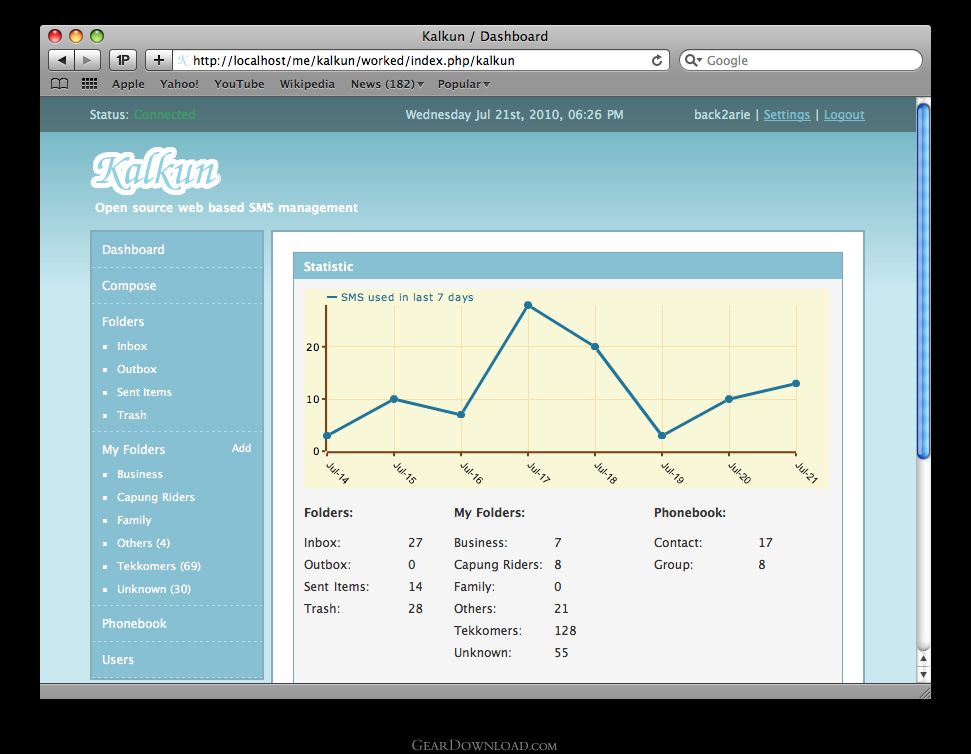Reload the page with the refresh icon

657,60
